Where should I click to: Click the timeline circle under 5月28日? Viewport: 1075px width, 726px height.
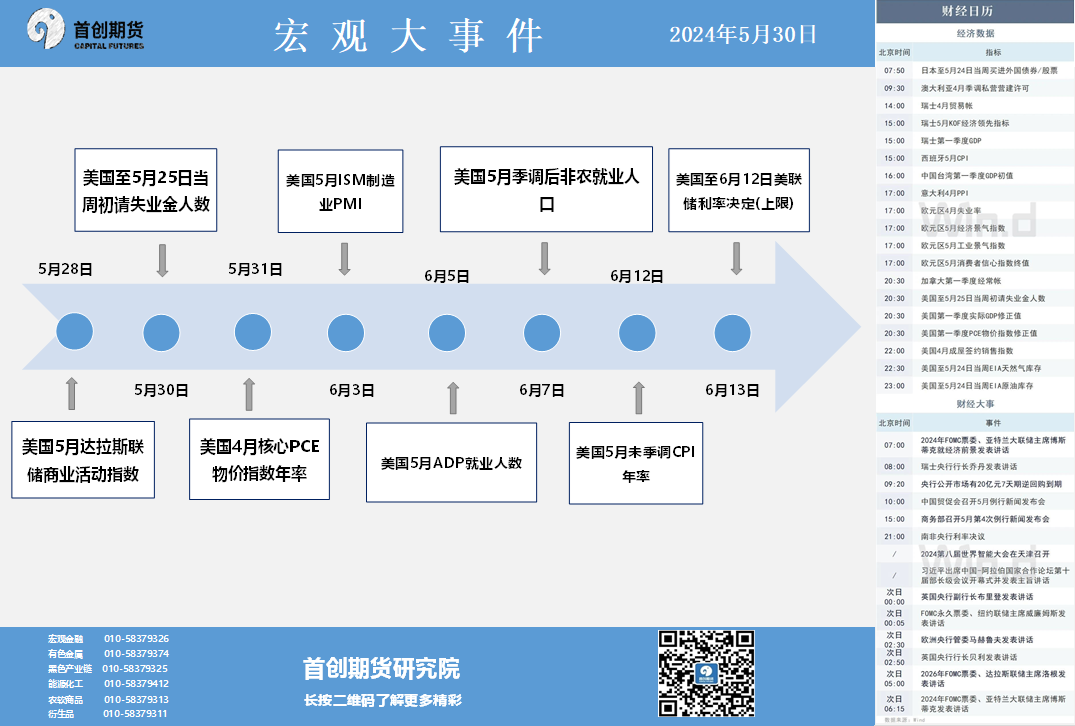74,332
